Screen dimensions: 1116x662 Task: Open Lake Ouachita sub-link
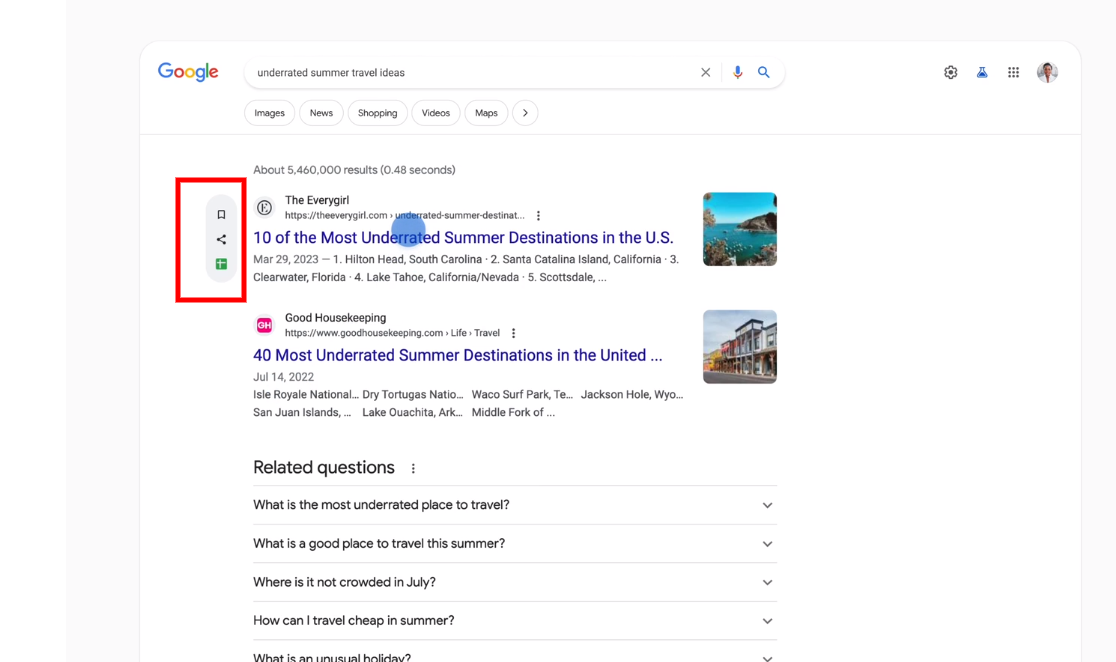tap(412, 412)
